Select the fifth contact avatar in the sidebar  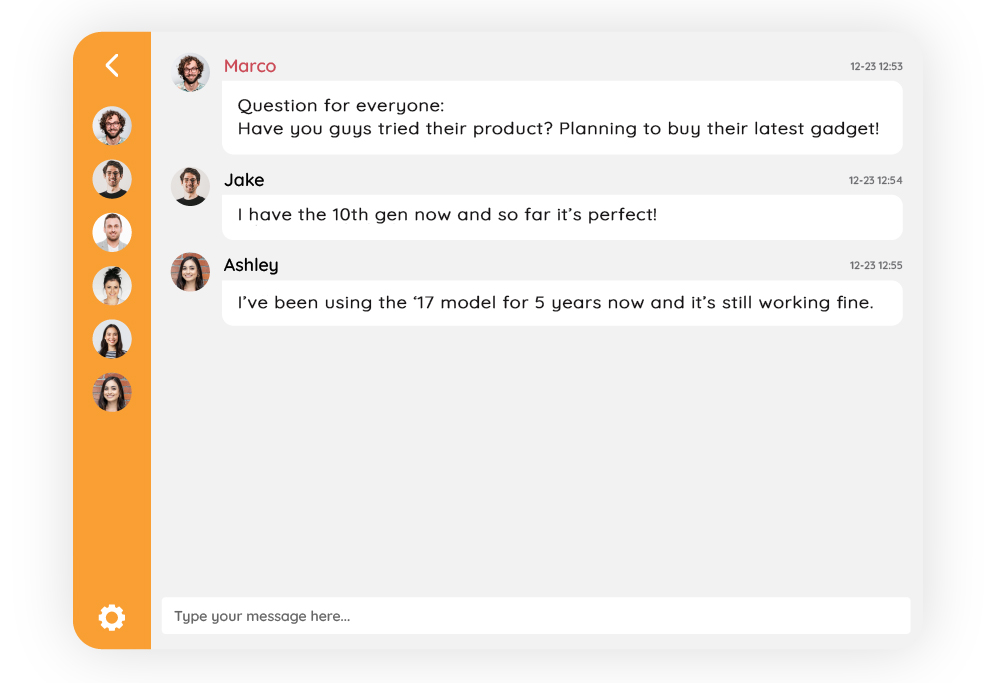point(112,339)
